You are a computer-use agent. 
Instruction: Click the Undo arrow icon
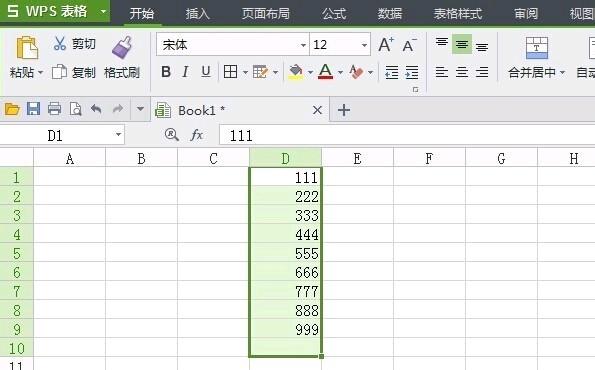96,110
